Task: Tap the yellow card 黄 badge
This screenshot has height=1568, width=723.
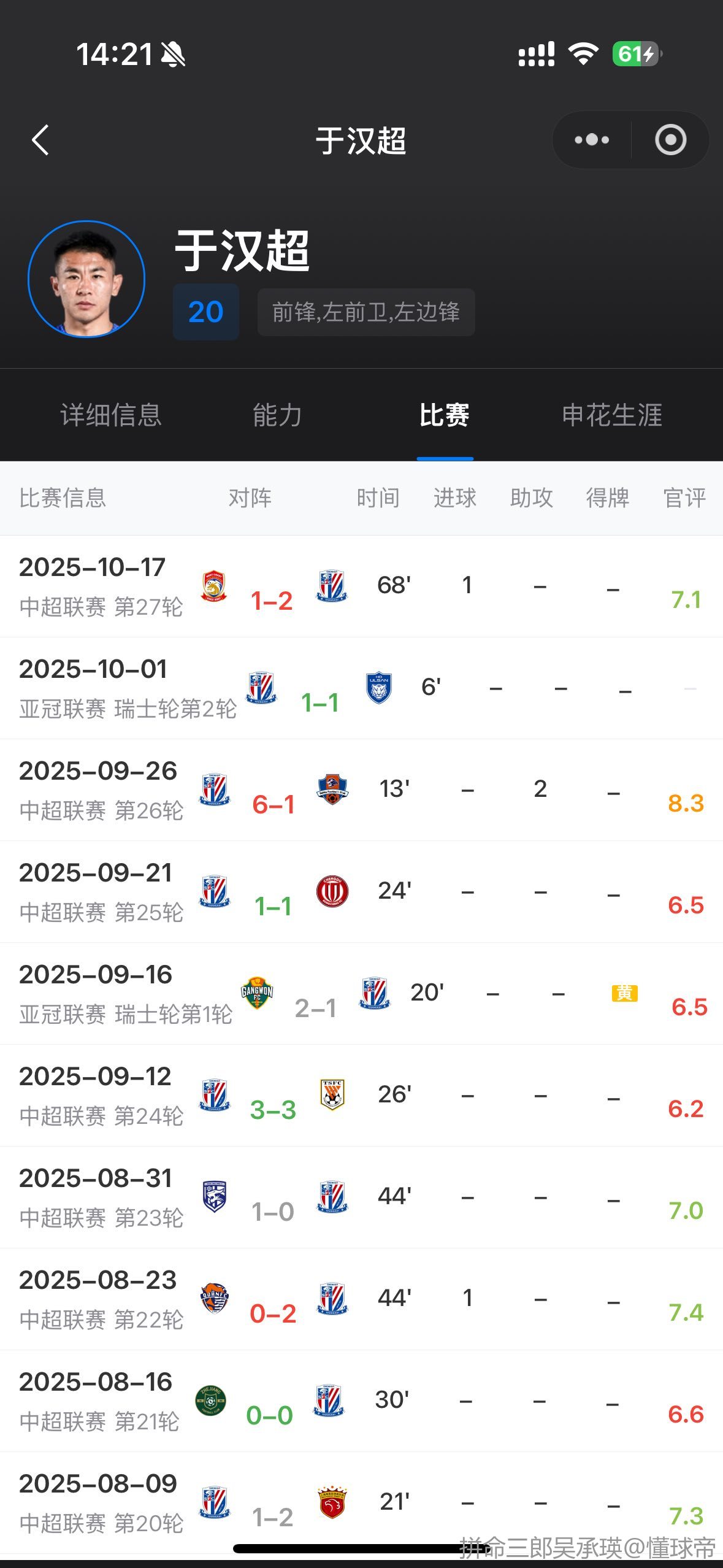Action: [624, 993]
